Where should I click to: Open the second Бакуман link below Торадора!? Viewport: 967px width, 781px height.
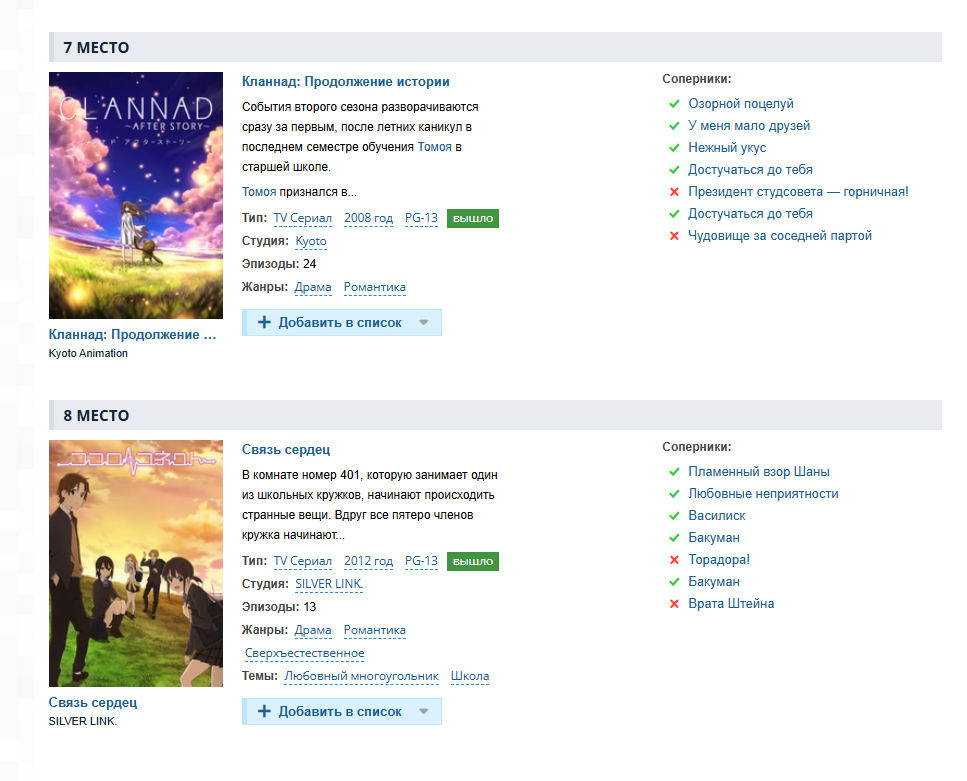714,582
